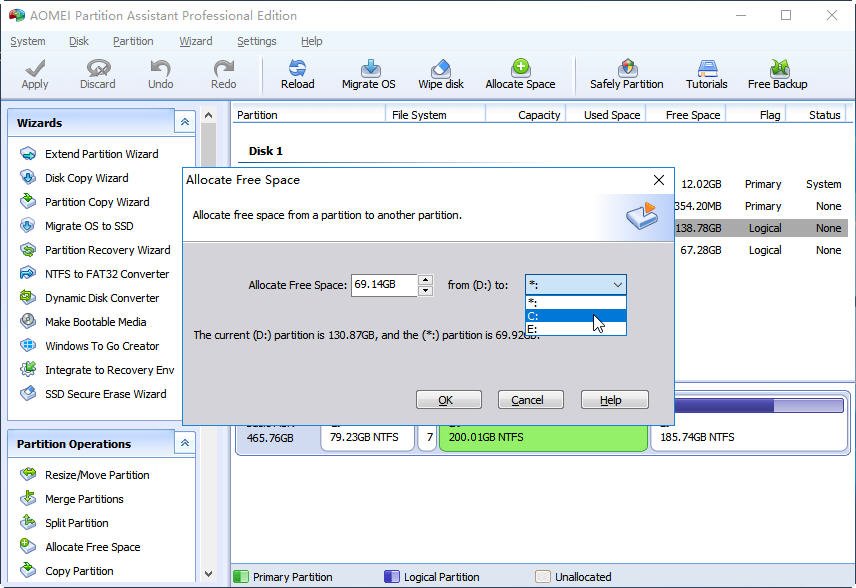Screen dimensions: 856x588
Task: Open the Settings menu
Action: pyautogui.click(x=257, y=41)
